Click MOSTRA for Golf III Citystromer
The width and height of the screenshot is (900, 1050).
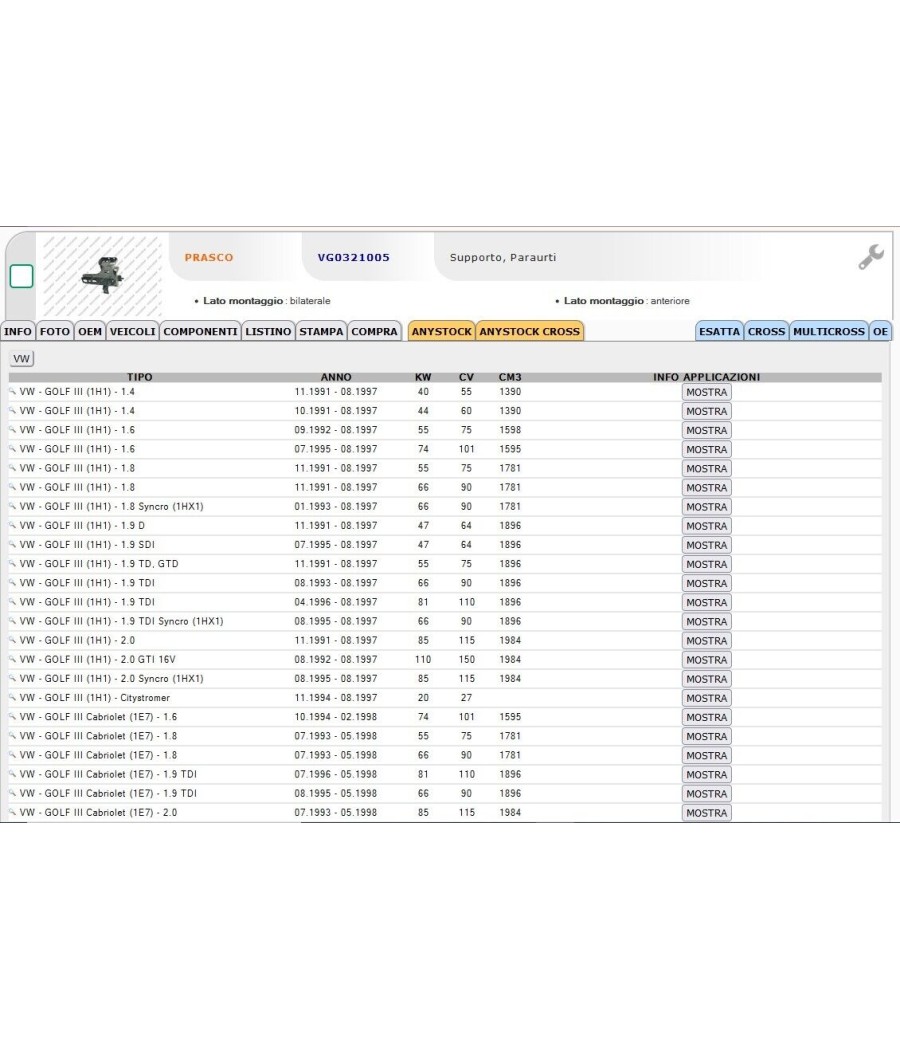706,698
